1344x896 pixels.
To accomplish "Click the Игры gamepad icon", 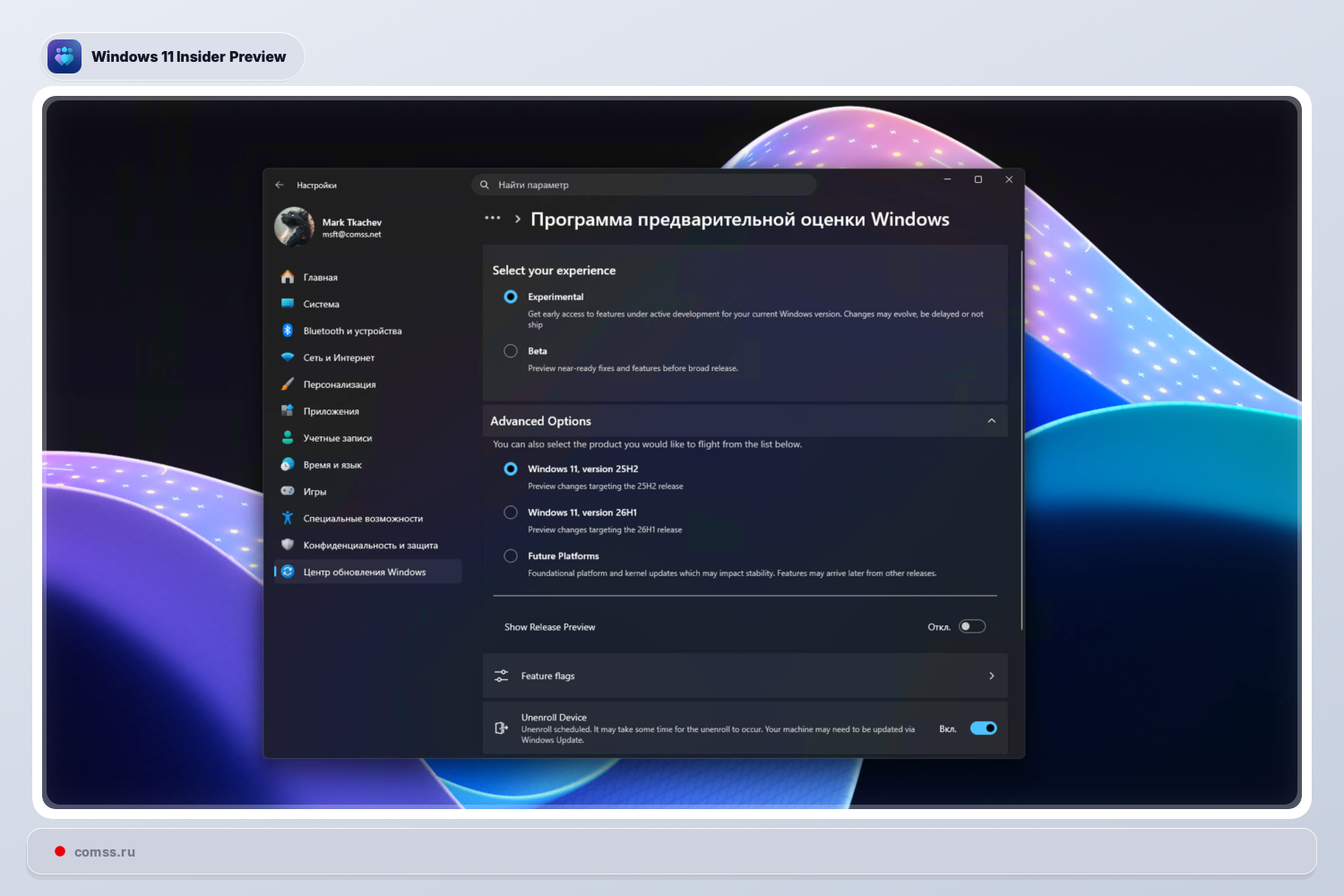I will (288, 491).
